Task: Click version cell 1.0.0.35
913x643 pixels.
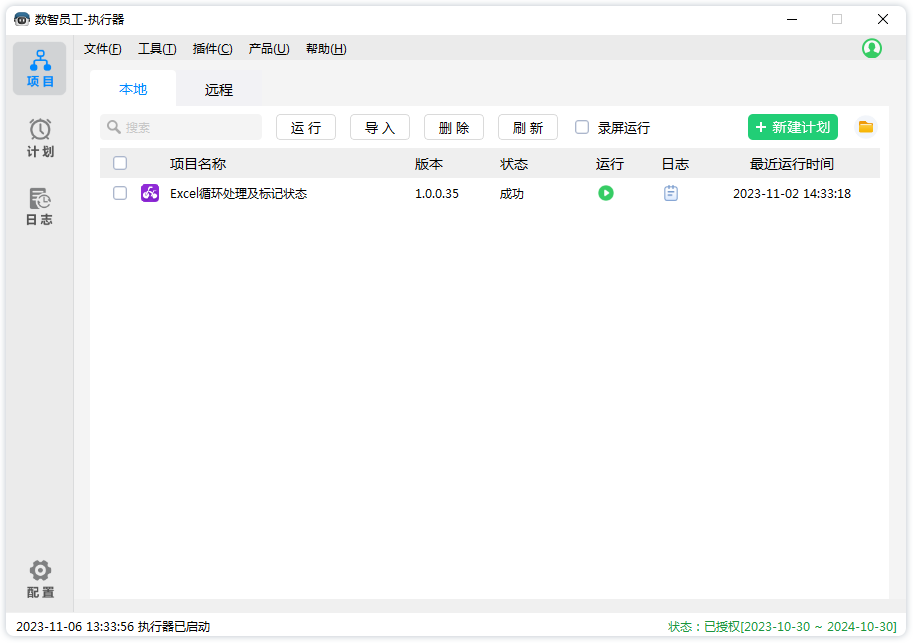Action: (437, 193)
